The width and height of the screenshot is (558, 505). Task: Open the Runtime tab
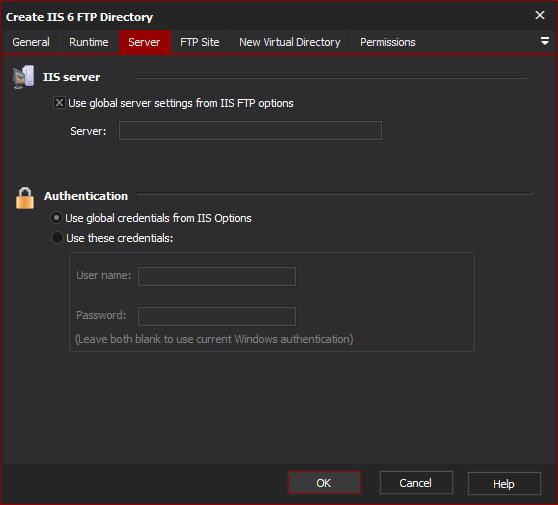pos(89,42)
